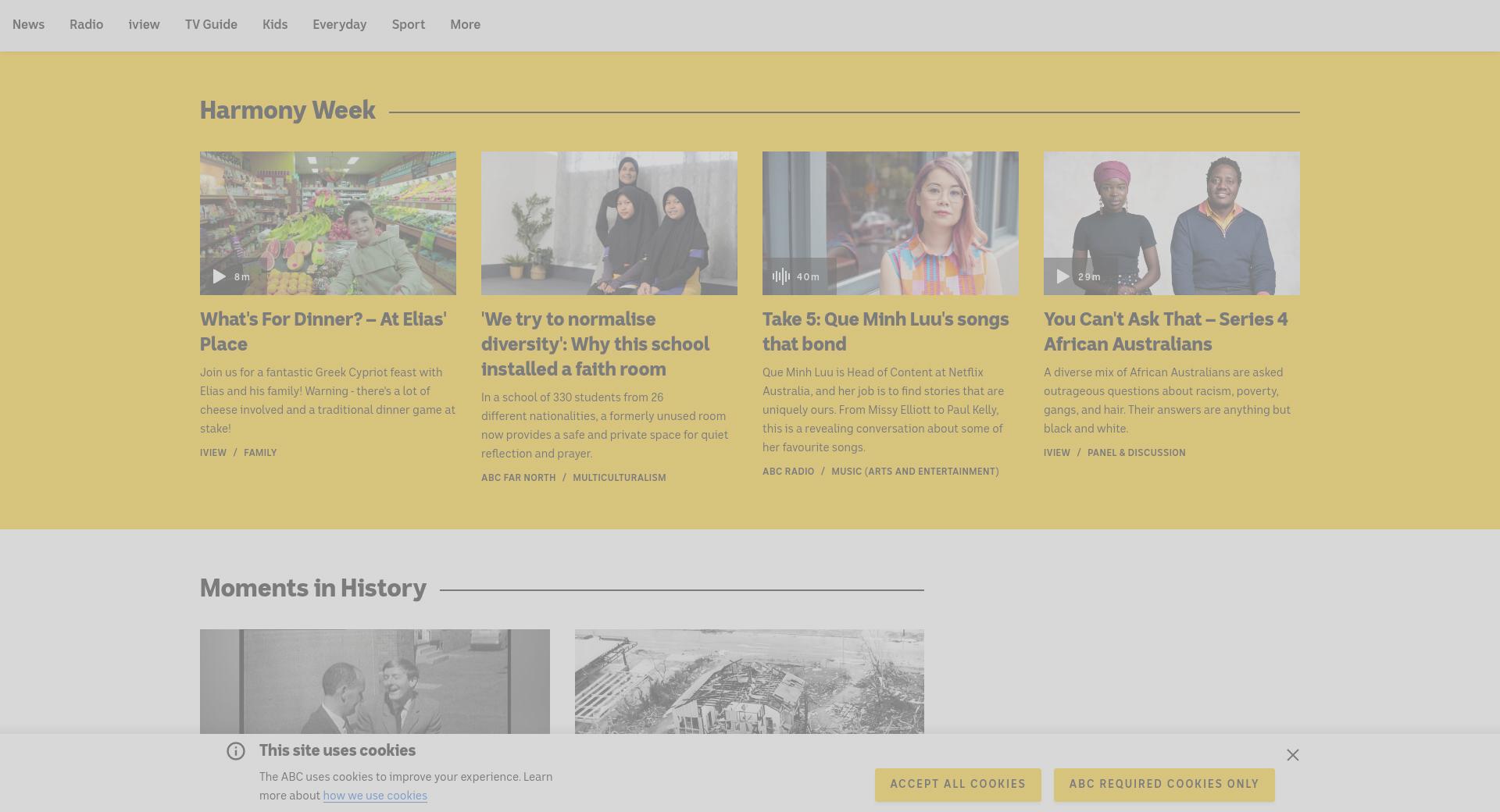Click the Que Minh Luu portrait thumbnail
The width and height of the screenshot is (1500, 812).
tap(891, 223)
